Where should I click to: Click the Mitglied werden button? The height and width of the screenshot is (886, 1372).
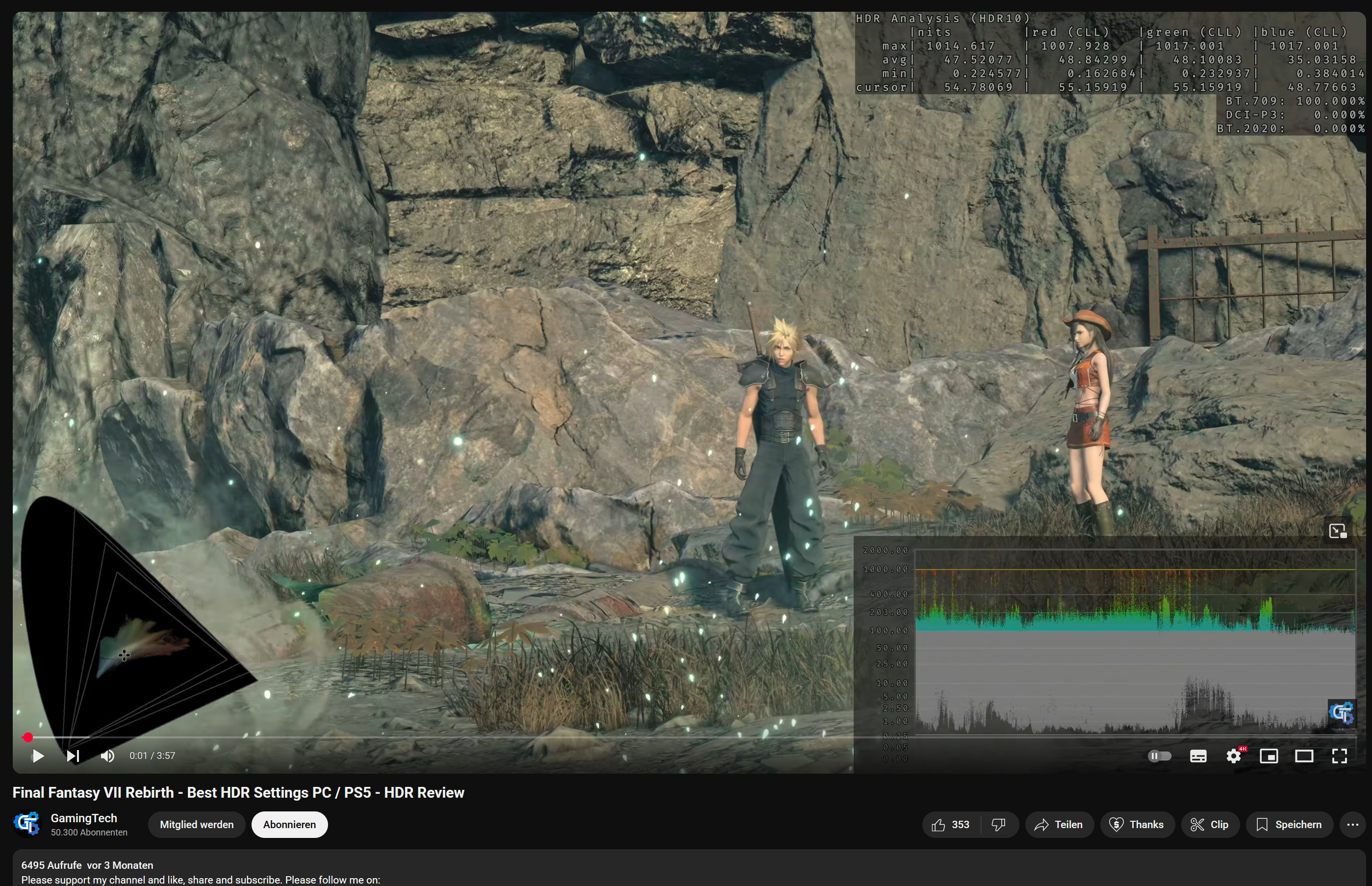click(196, 824)
